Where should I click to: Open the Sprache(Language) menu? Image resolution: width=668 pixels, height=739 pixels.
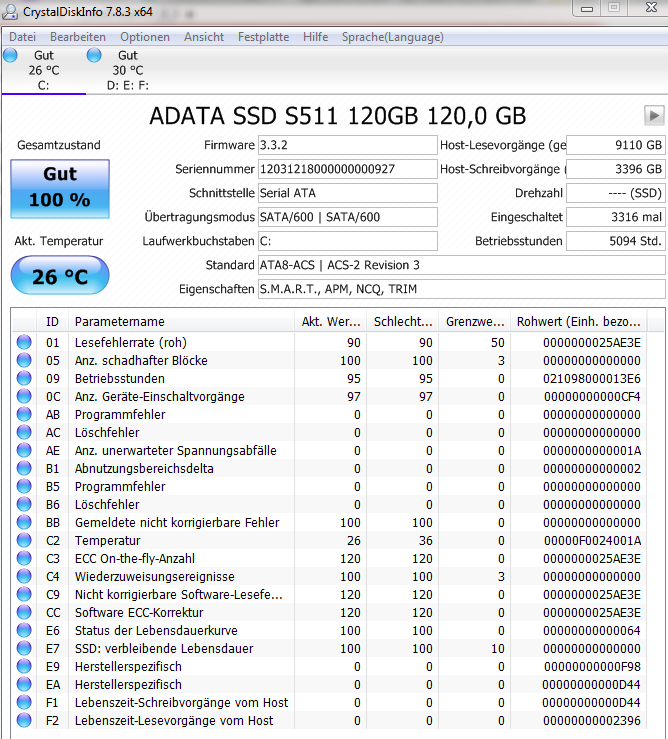(392, 37)
